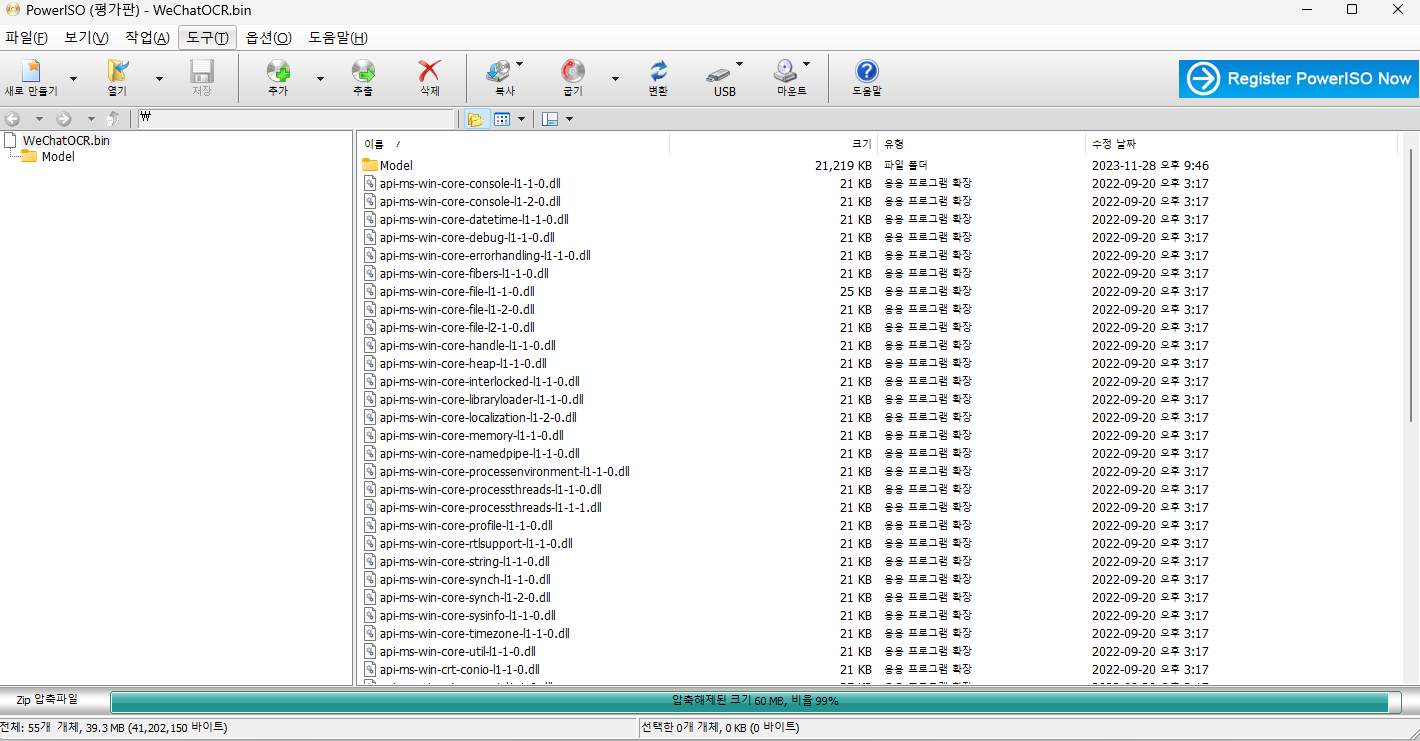The height and width of the screenshot is (741, 1420).
Task: Open PowerISO 도움말 (Help) icon
Action: (865, 77)
